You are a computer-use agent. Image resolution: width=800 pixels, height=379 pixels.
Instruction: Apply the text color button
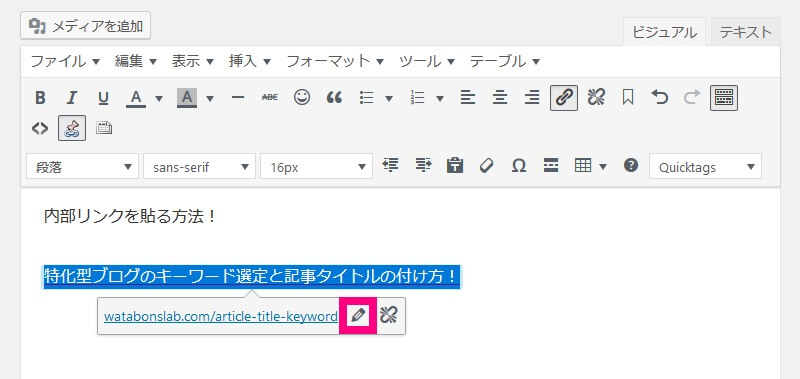click(136, 97)
